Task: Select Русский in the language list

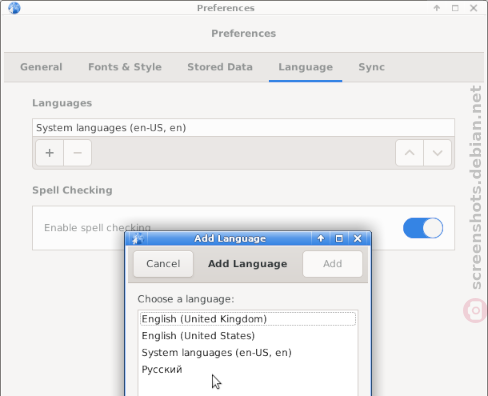Action: tap(248, 369)
